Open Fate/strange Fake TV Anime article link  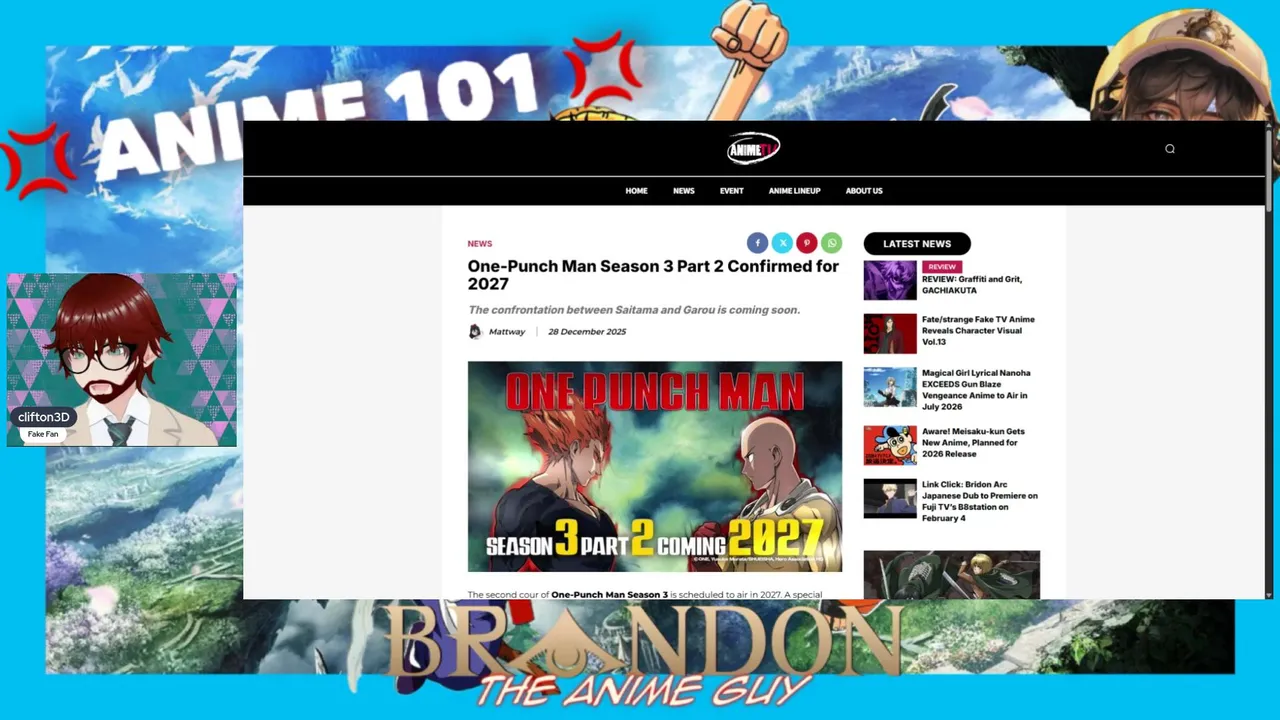[x=978, y=331]
